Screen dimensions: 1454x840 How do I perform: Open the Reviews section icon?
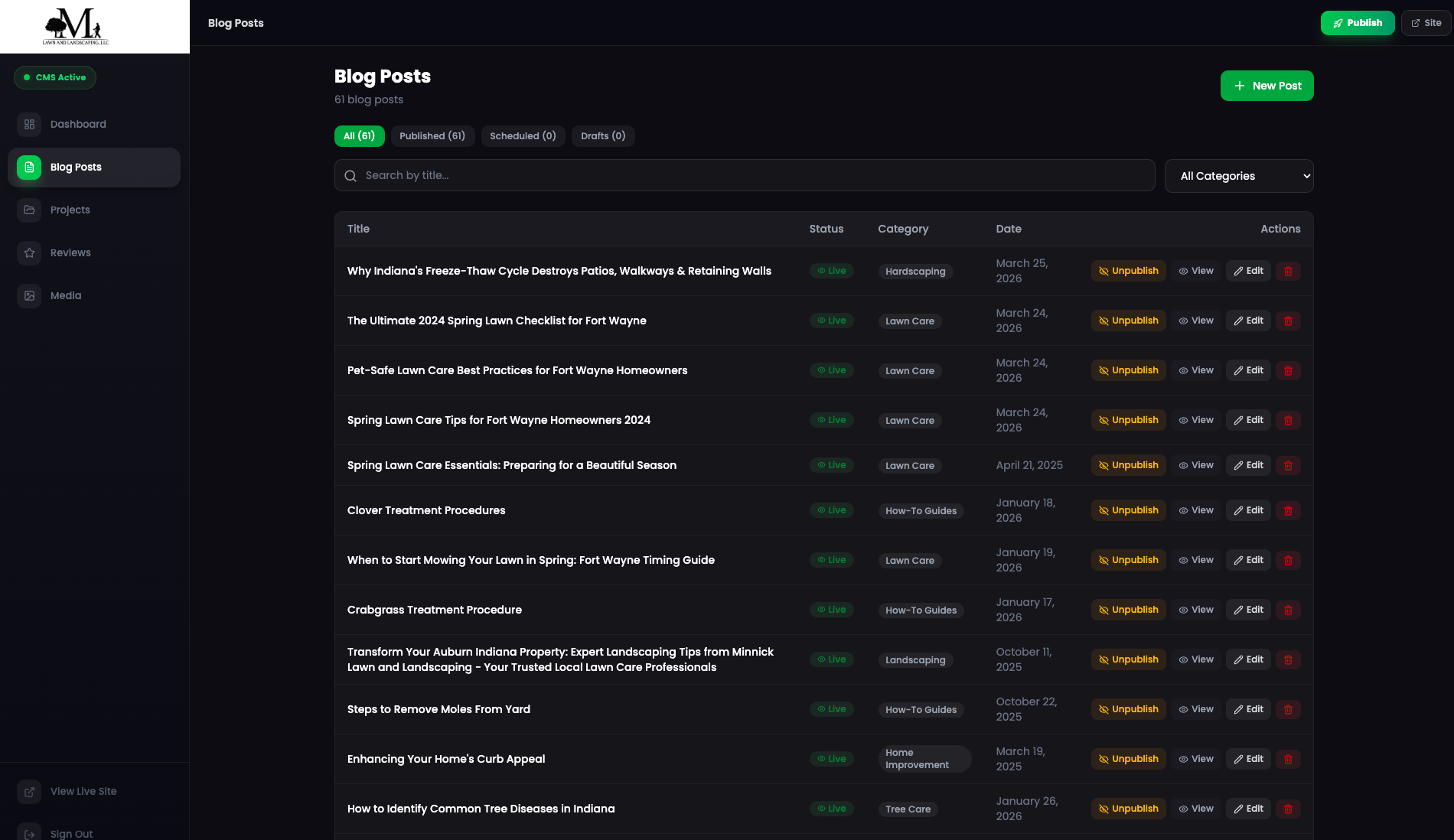point(29,252)
